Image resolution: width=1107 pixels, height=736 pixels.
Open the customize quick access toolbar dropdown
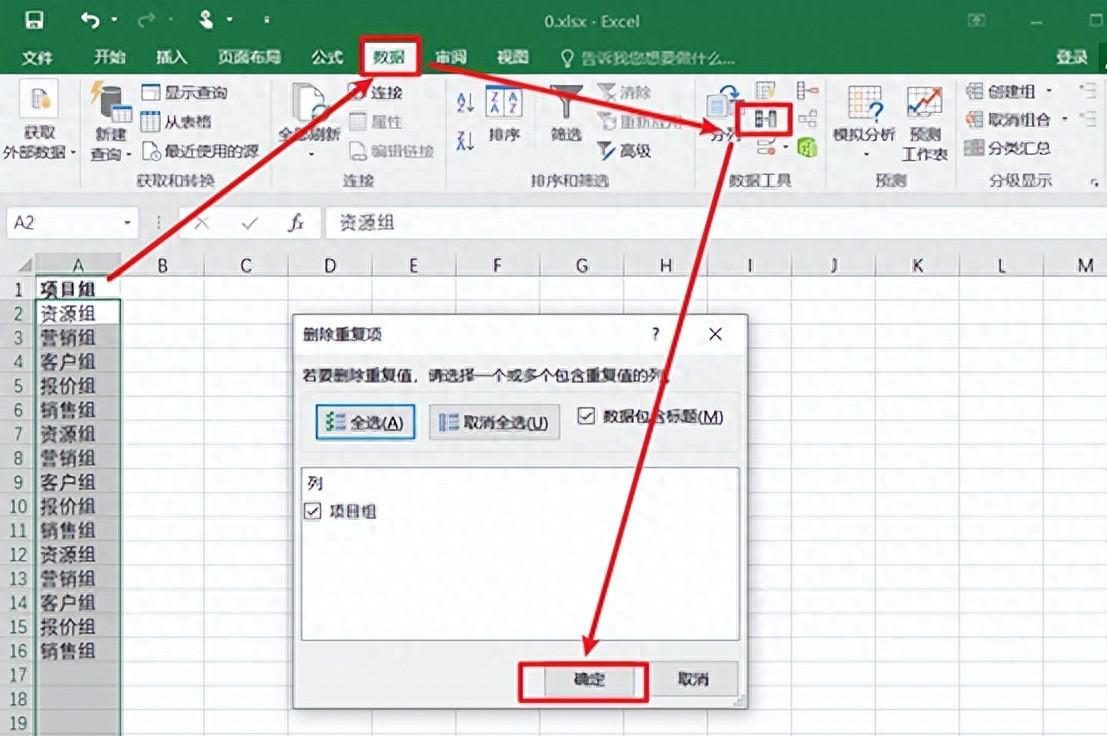point(267,20)
